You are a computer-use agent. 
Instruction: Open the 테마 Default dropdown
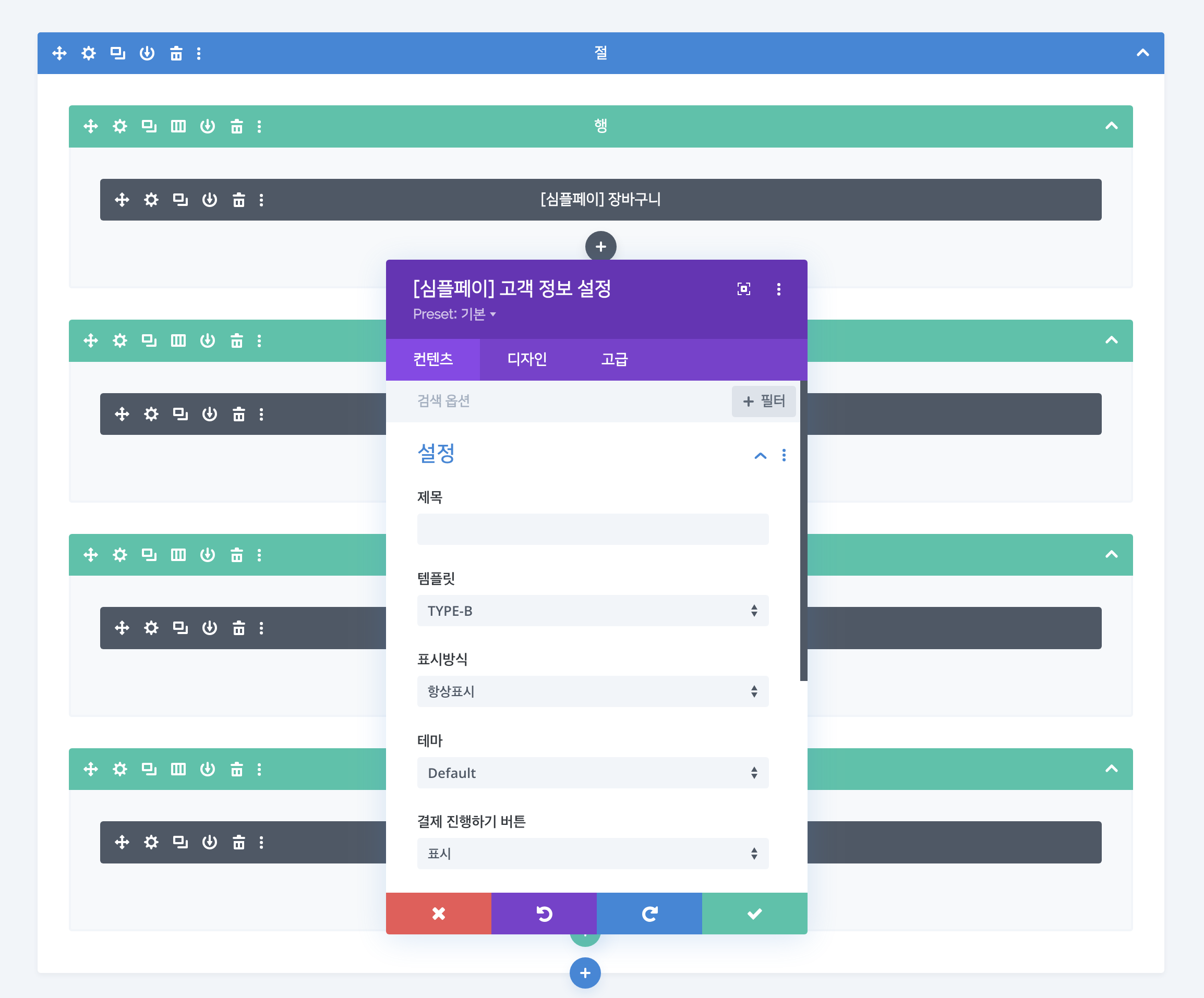pyautogui.click(x=592, y=773)
